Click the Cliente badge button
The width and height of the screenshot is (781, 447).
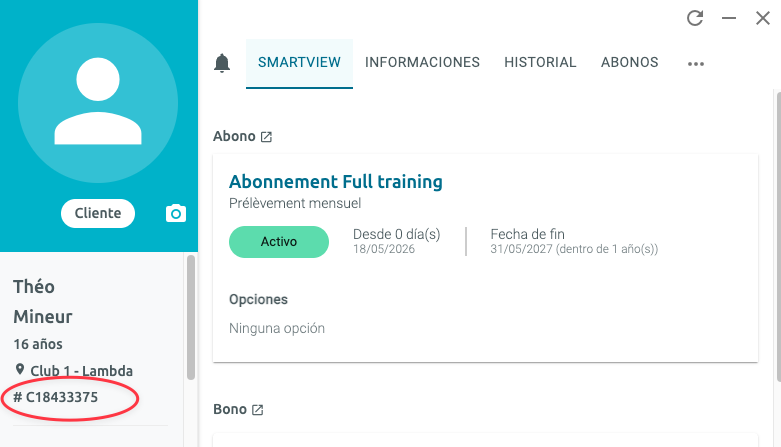tap(98, 213)
